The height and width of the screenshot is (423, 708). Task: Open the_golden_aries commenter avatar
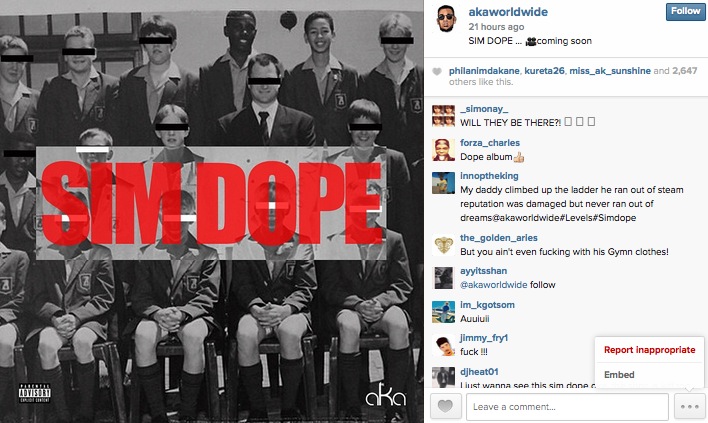[x=443, y=245]
